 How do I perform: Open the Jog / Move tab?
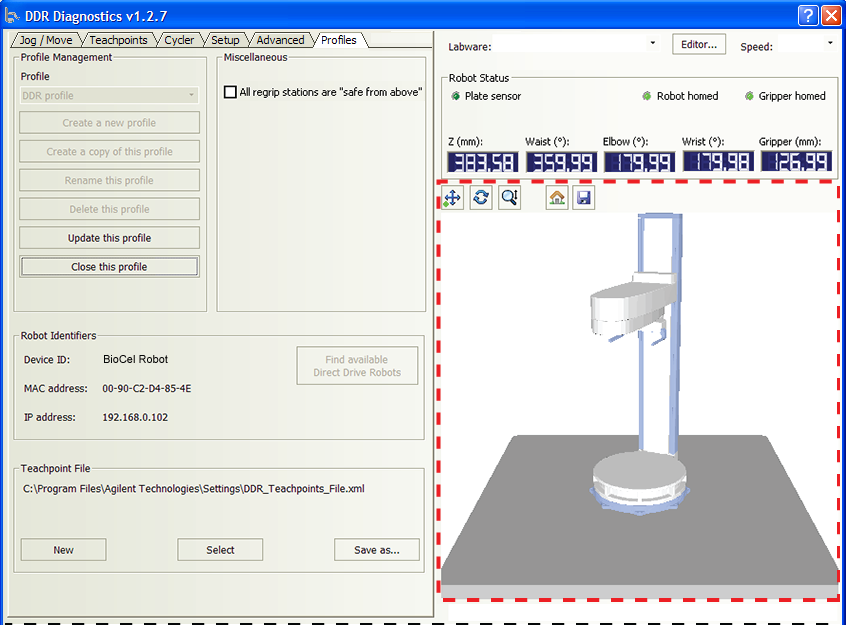46,40
